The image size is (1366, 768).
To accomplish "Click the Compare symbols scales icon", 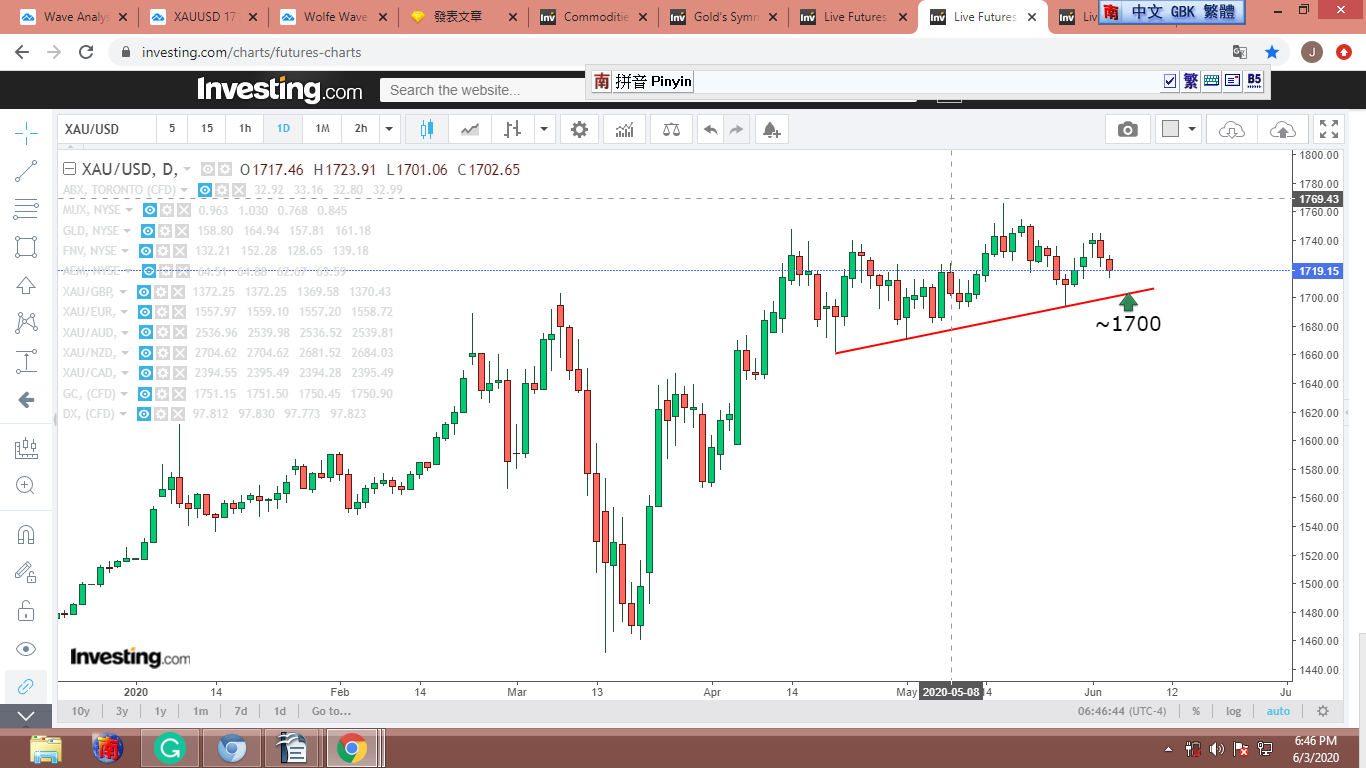I will [x=670, y=129].
